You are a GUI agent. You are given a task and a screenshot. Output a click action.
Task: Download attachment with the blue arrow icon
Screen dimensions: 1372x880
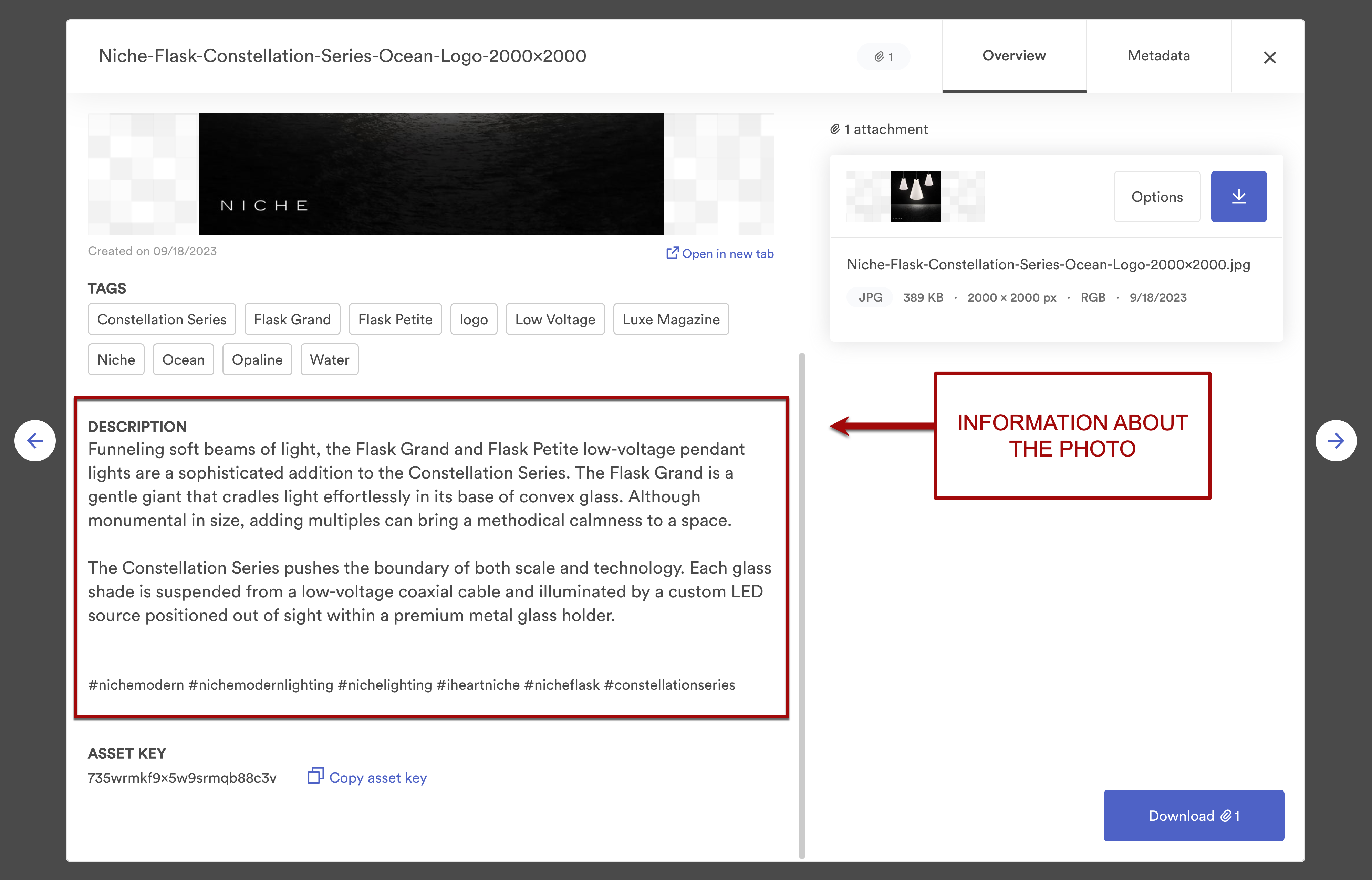coord(1239,197)
